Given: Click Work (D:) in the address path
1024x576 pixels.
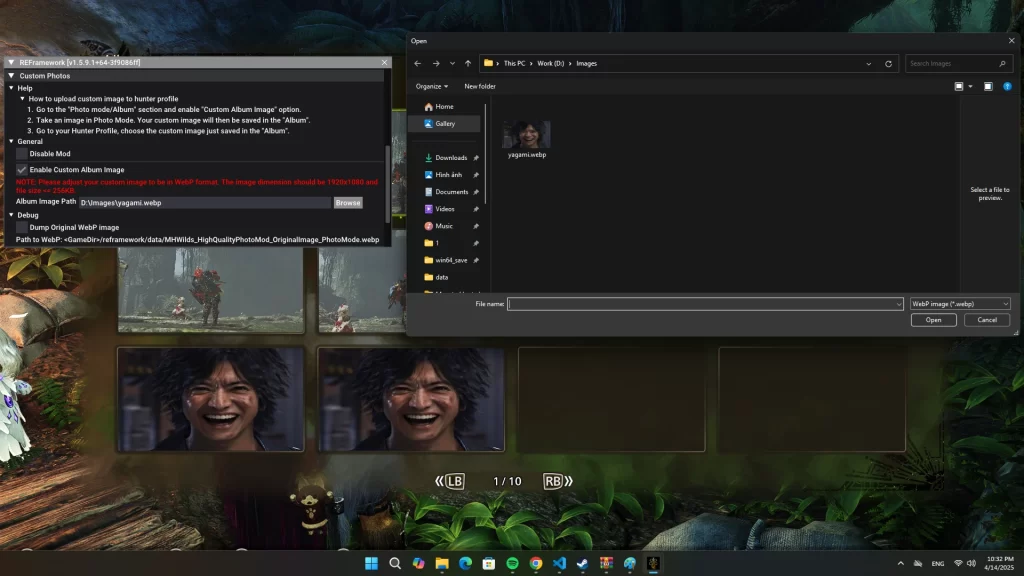Looking at the screenshot, I should coord(551,63).
